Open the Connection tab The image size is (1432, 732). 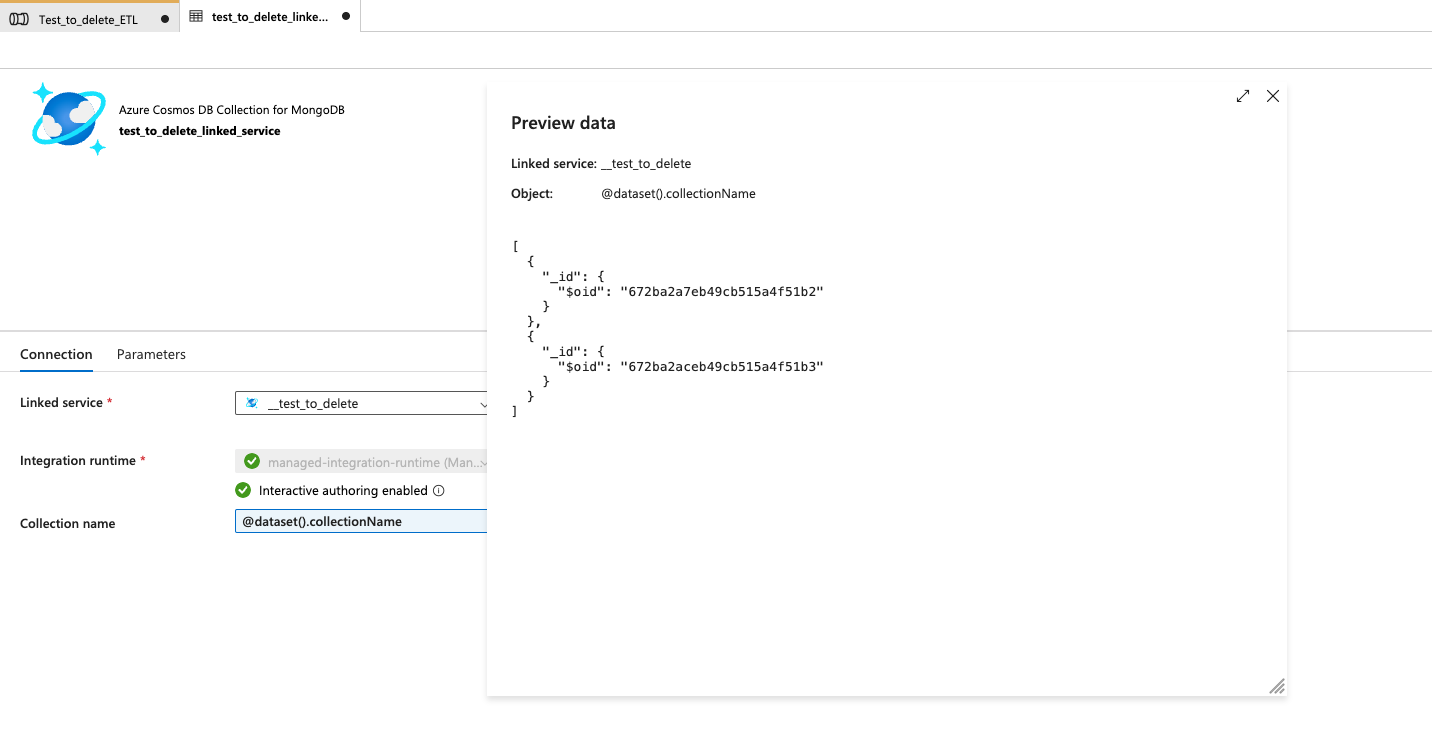[56, 354]
